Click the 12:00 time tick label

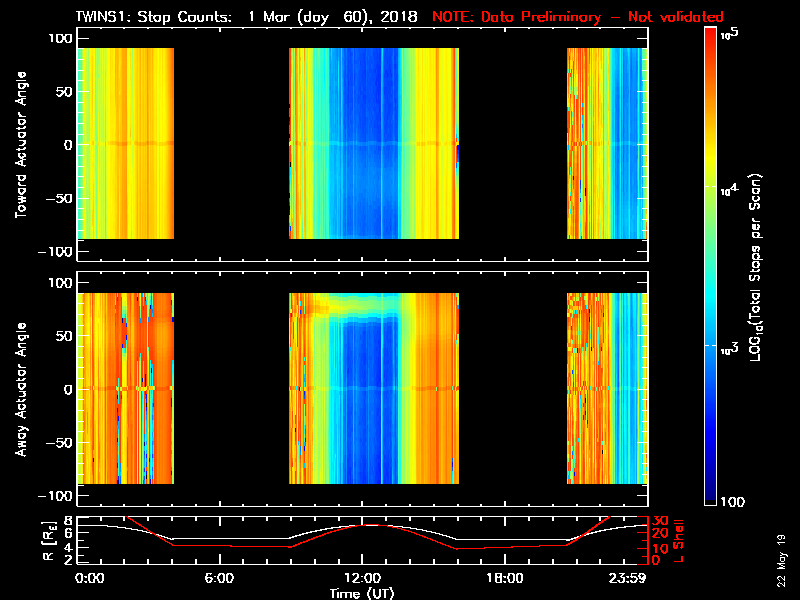coord(362,579)
